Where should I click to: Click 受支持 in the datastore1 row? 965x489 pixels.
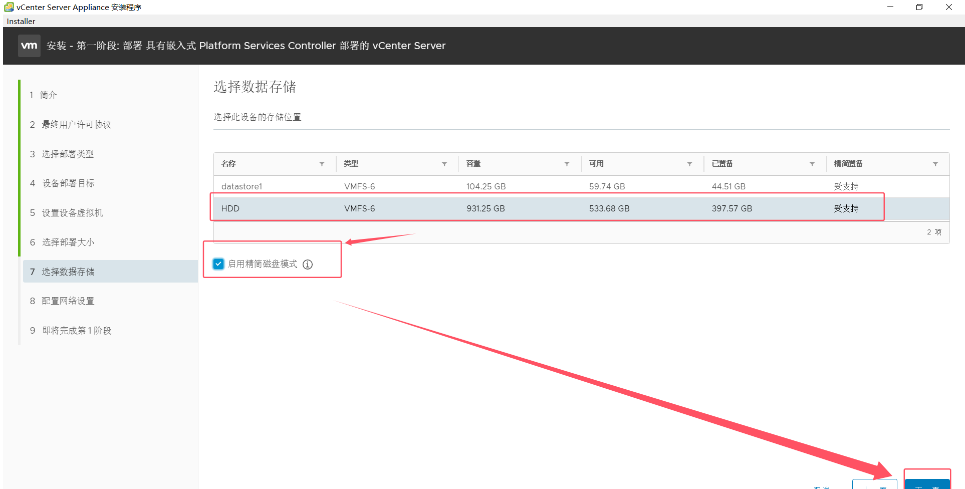click(x=846, y=186)
